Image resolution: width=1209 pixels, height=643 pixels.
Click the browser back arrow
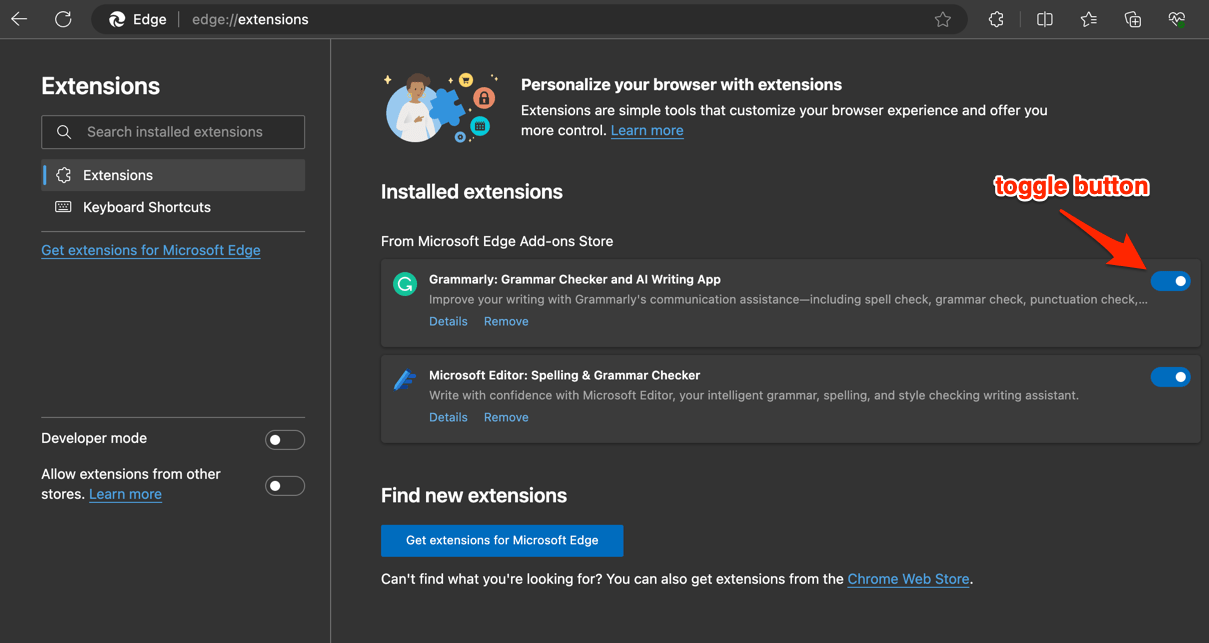coord(19,19)
